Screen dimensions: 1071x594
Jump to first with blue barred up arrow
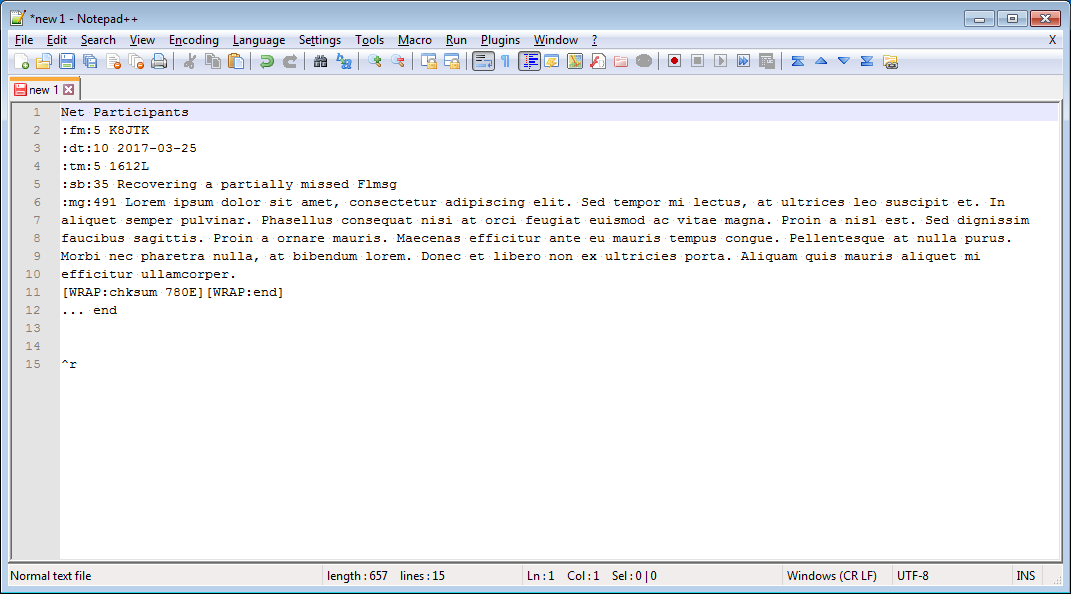pyautogui.click(x=798, y=61)
